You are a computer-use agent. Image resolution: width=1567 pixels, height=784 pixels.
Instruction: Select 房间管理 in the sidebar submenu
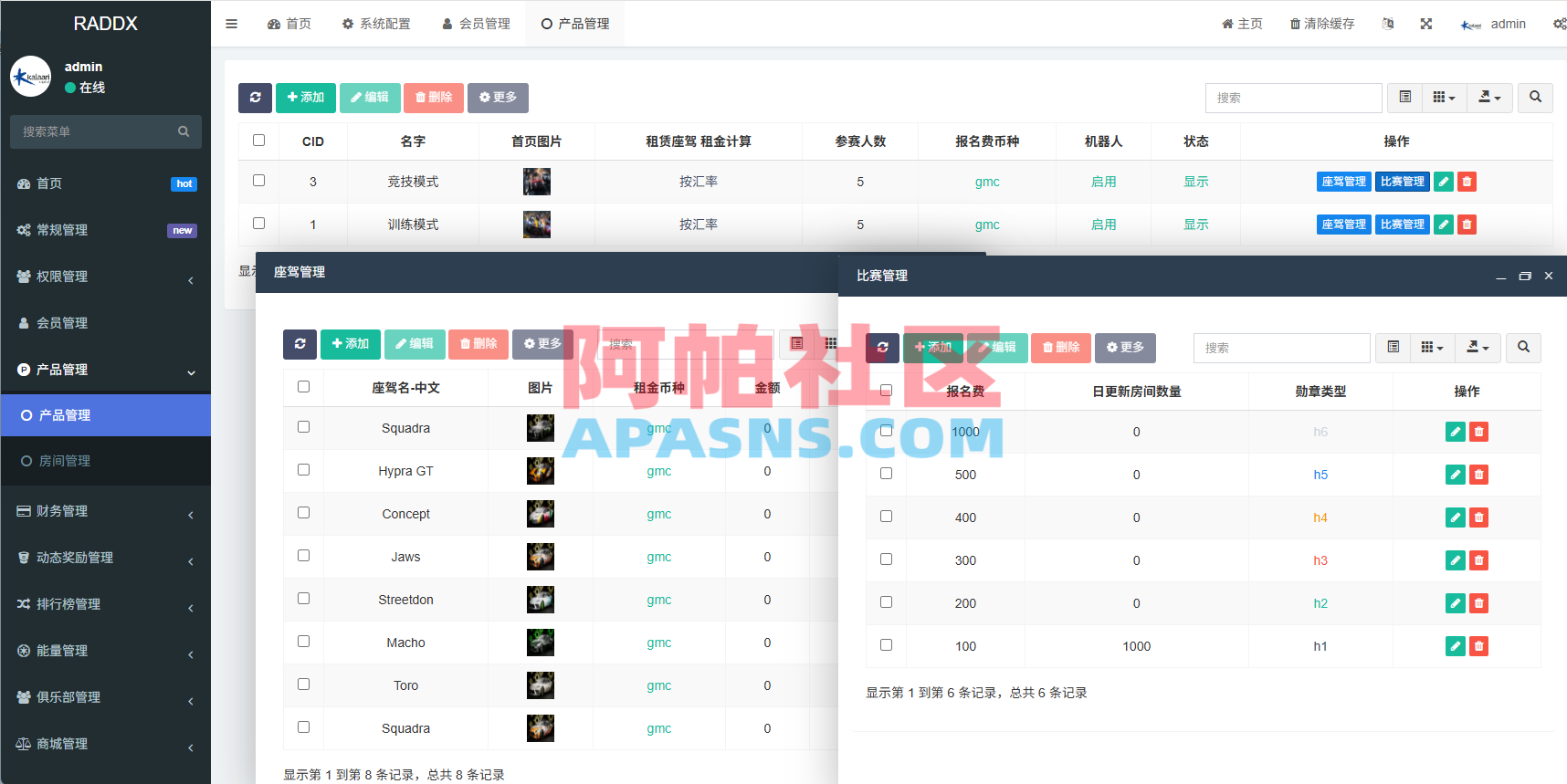click(106, 461)
